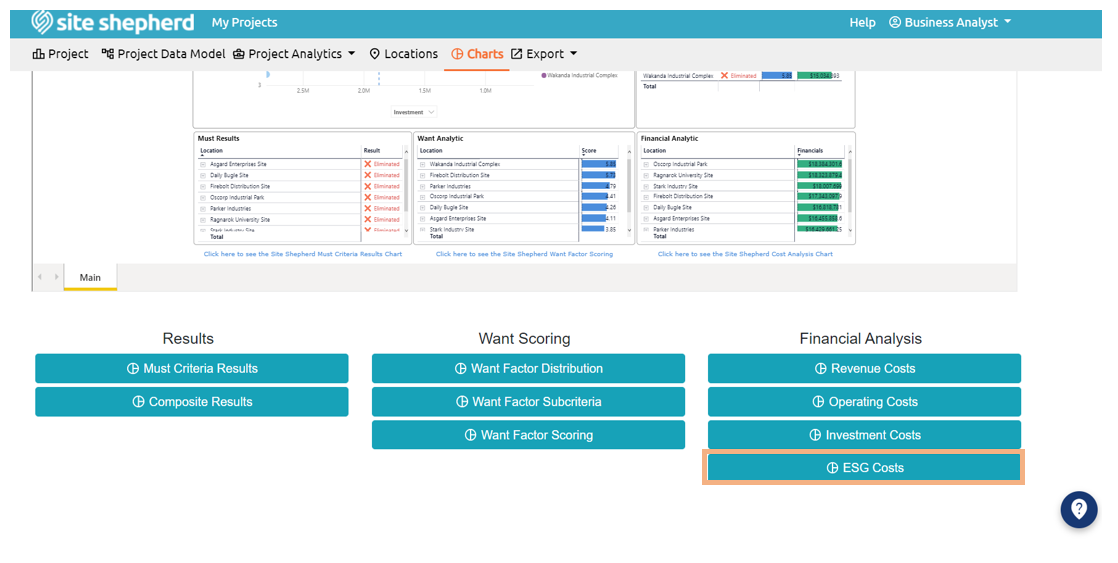Expand Firebolt Distribution Site row in Want Analytic

422,175
